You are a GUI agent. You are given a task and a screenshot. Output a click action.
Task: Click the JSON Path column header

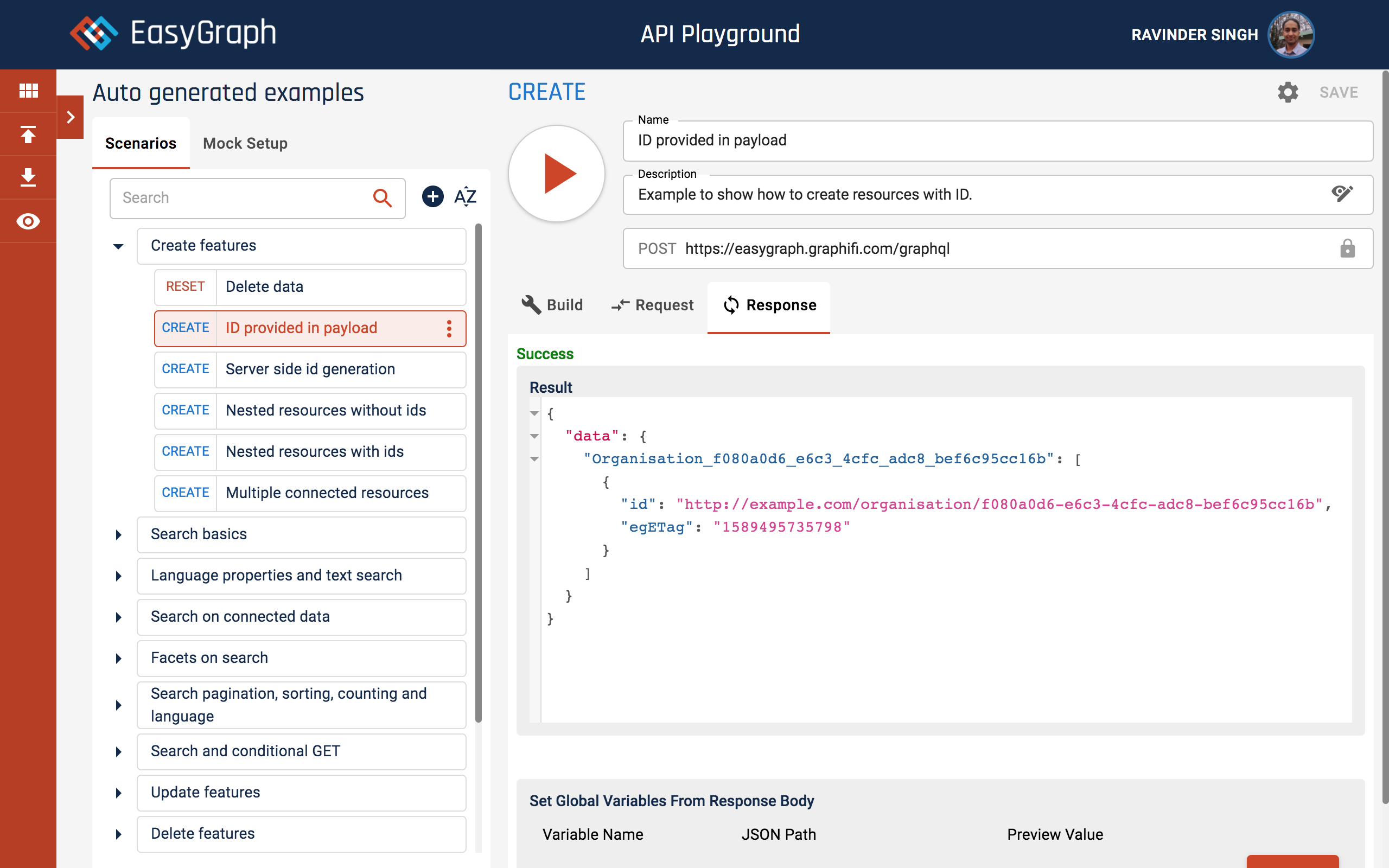pos(778,835)
